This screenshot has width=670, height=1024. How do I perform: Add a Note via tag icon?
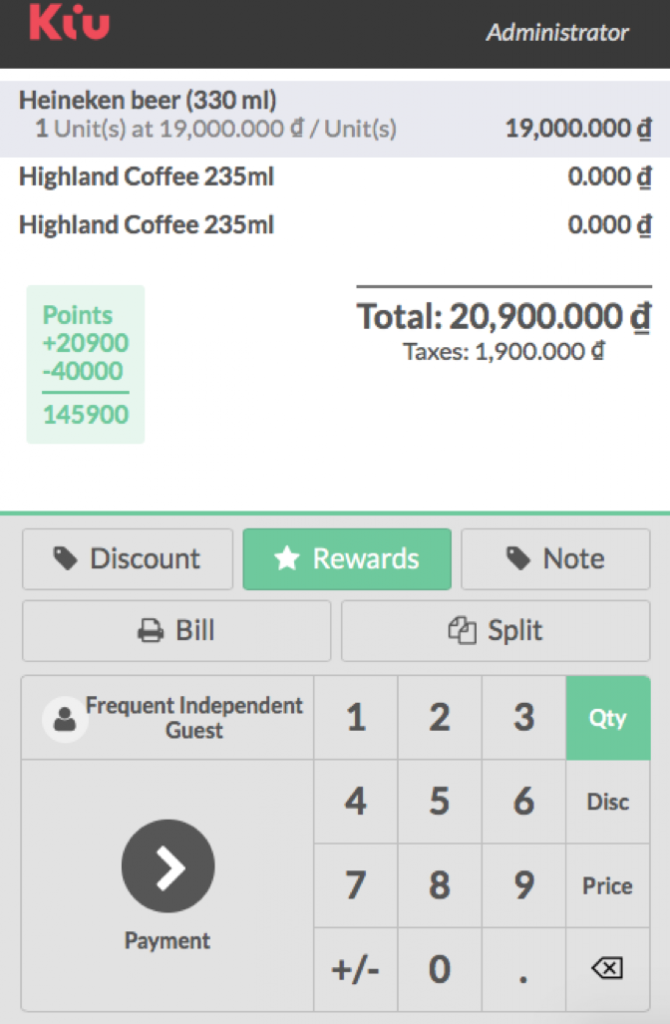(556, 559)
